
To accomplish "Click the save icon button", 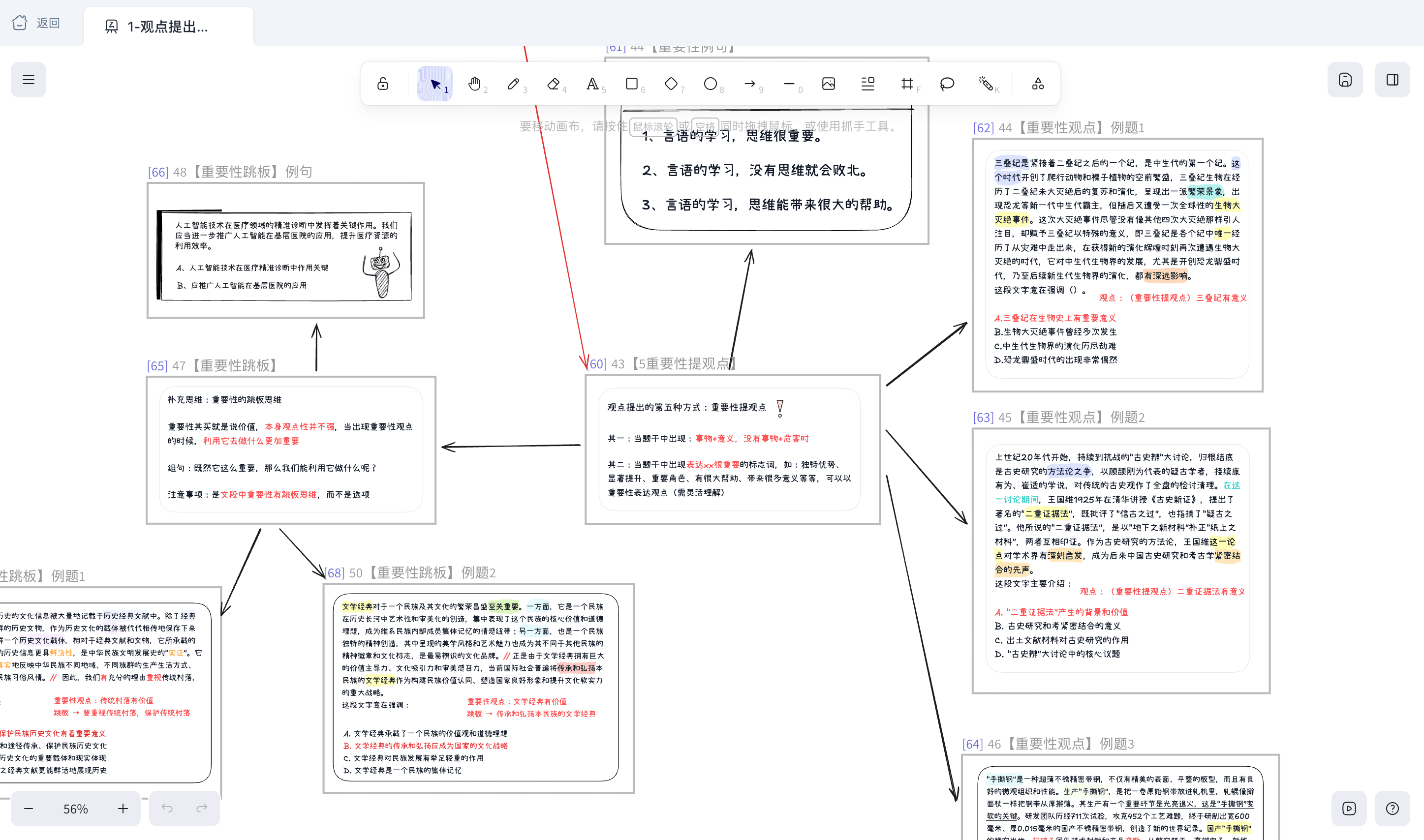I will (x=1345, y=80).
